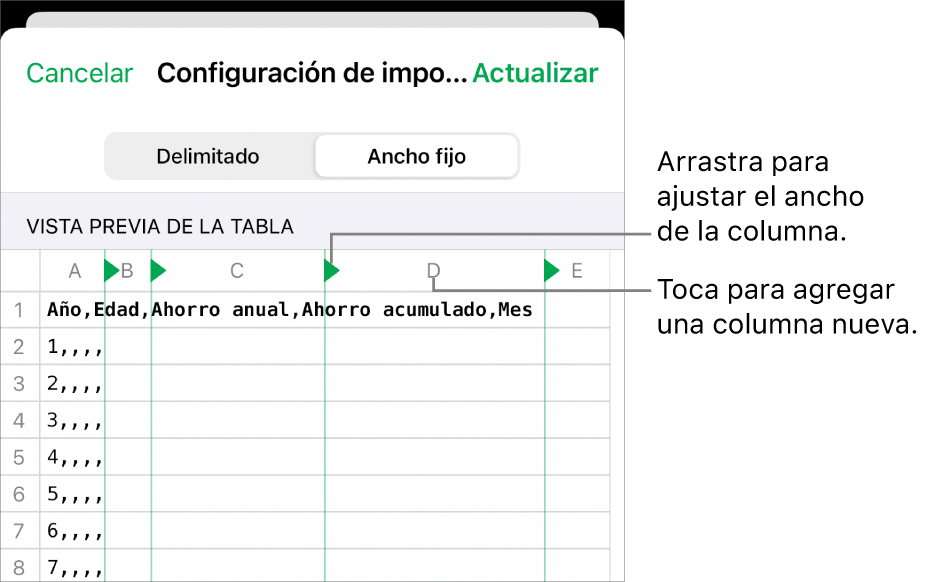
Task: Tap column header D to add new column
Action: point(433,270)
